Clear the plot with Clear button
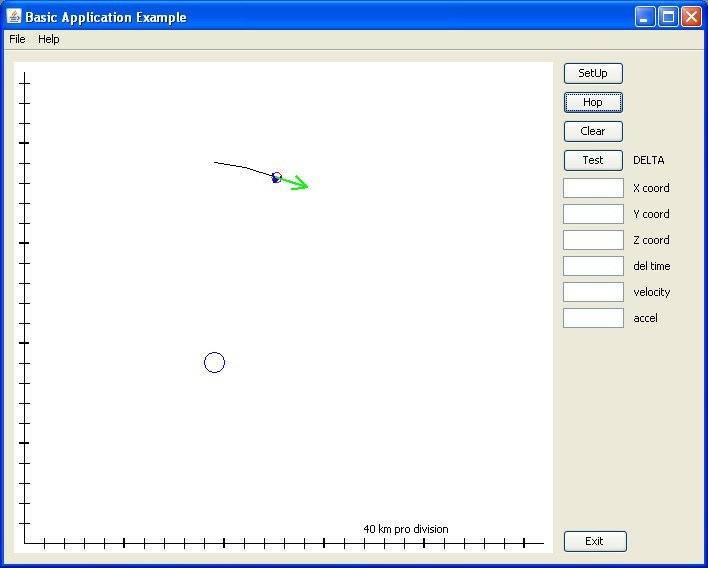The image size is (708, 568). click(x=593, y=131)
